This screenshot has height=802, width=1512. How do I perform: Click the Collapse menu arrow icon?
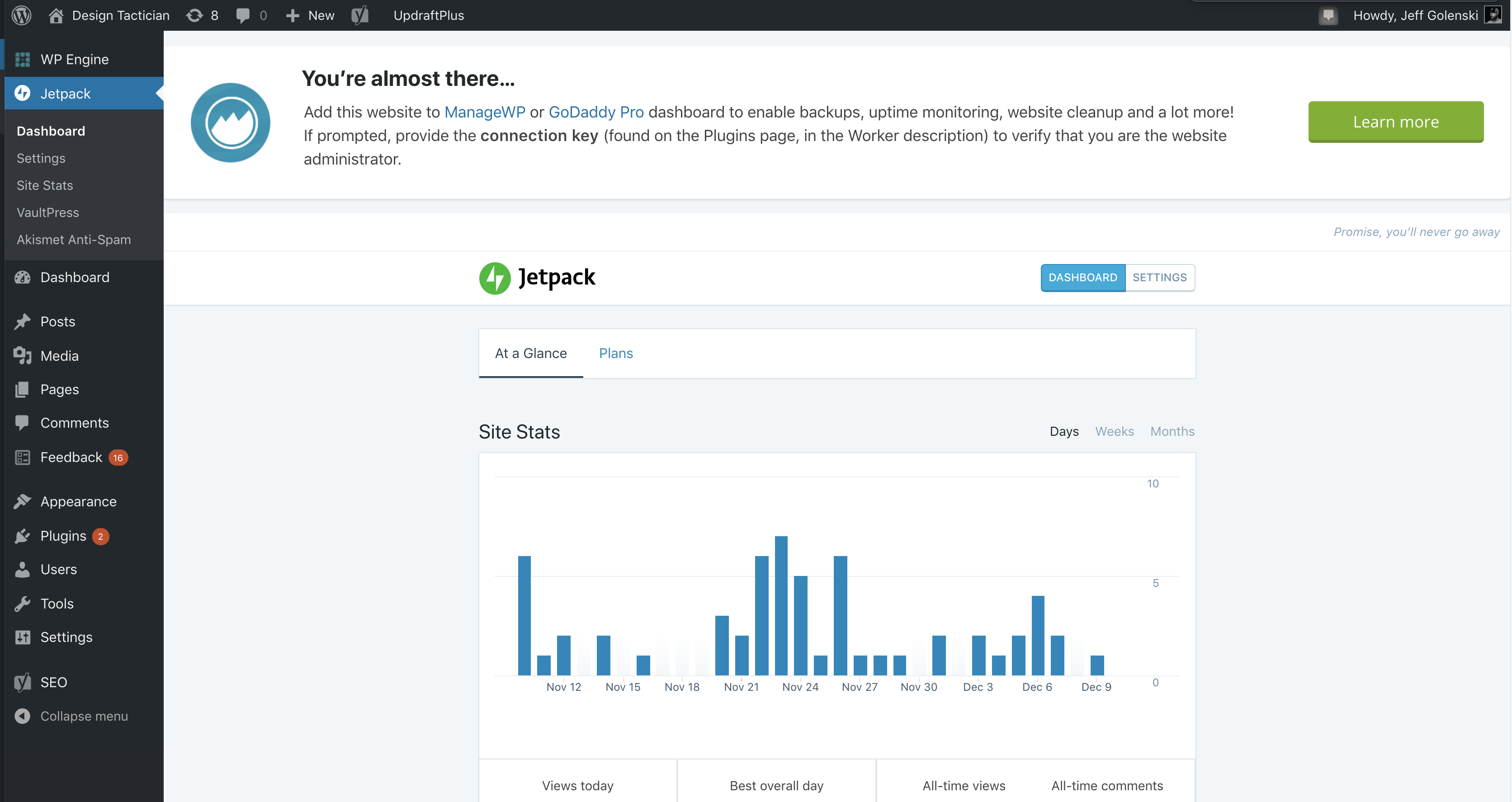click(22, 717)
